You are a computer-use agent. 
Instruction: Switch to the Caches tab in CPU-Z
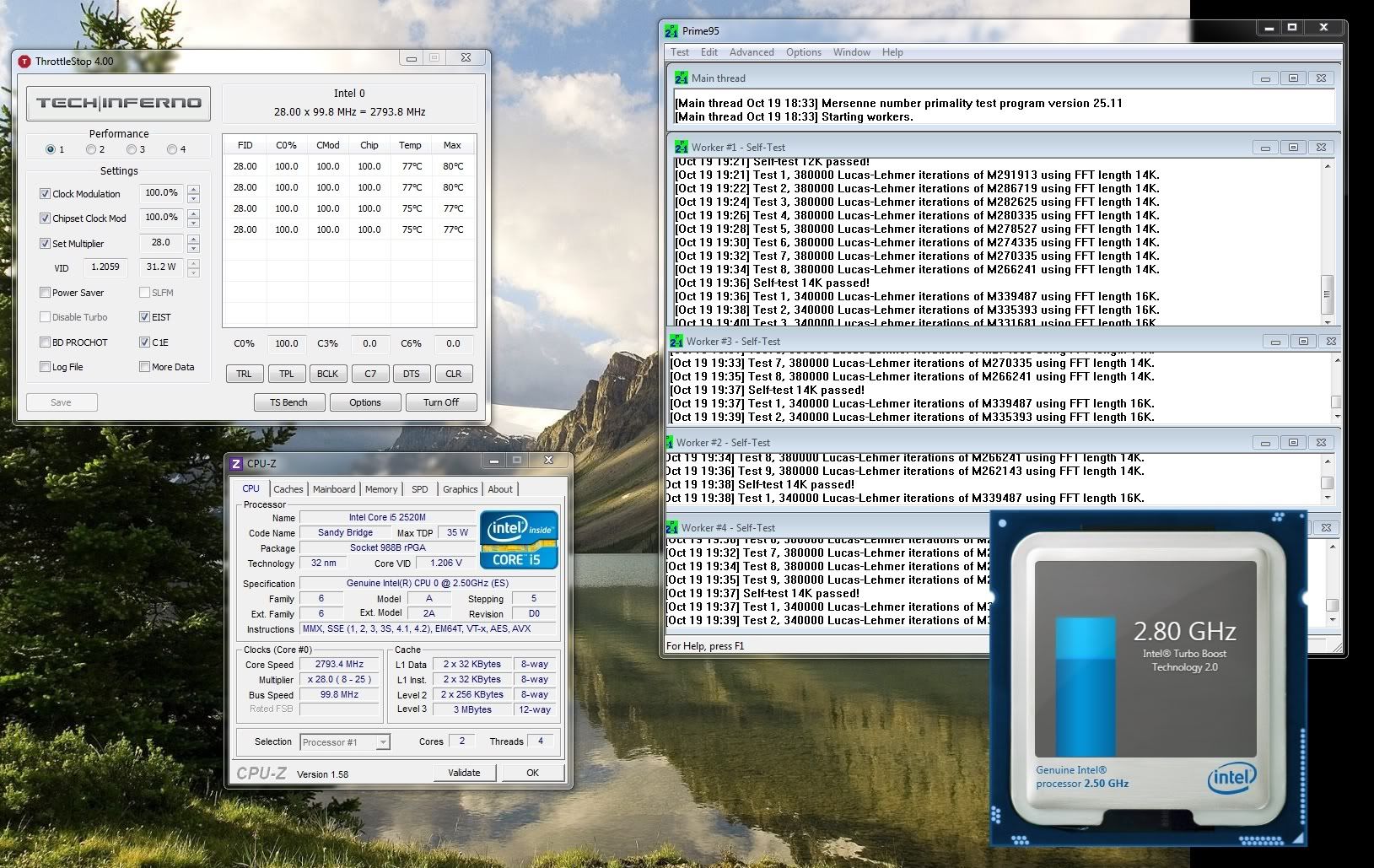pyautogui.click(x=288, y=489)
